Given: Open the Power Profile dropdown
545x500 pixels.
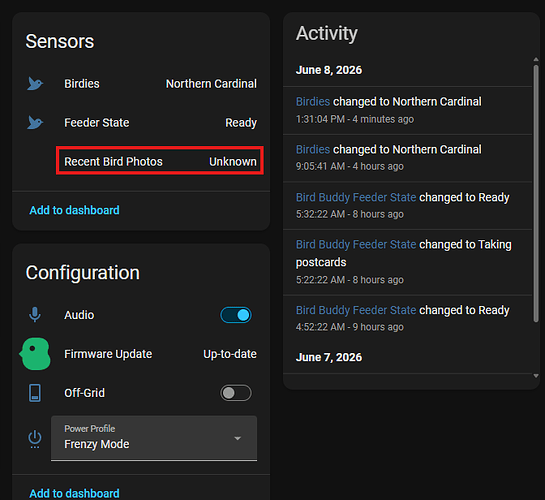Looking at the screenshot, I should click(154, 438).
